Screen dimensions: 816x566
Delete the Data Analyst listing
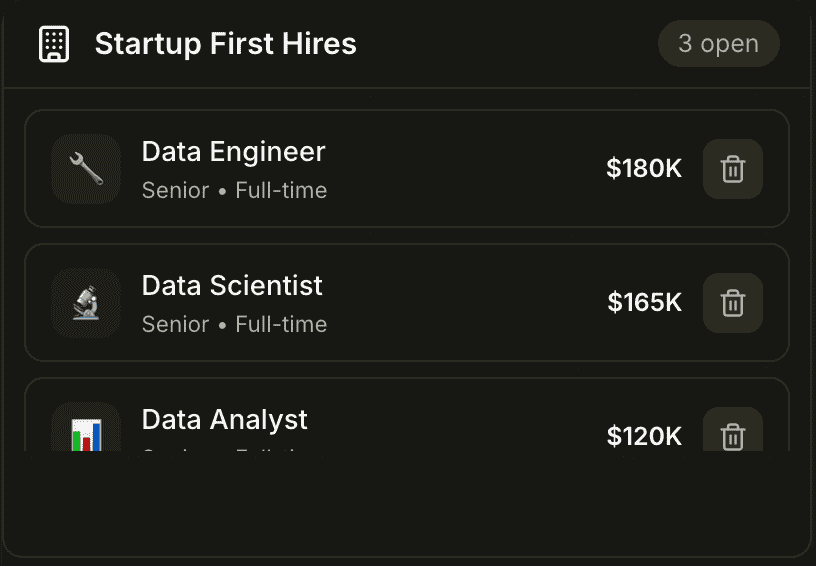[x=733, y=436]
